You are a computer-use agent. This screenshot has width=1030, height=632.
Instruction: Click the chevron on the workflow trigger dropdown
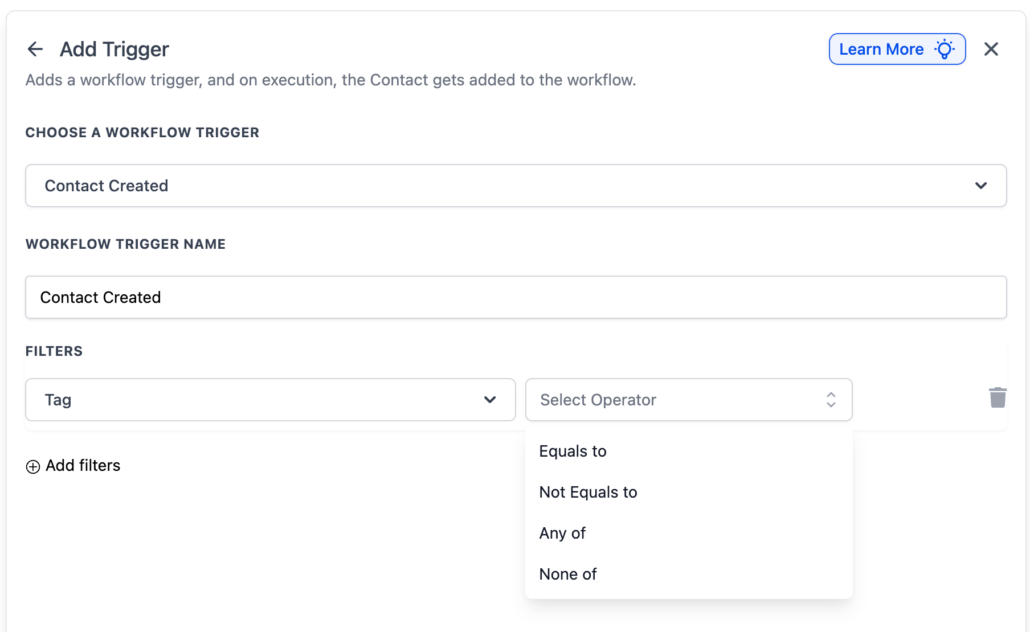pos(981,186)
